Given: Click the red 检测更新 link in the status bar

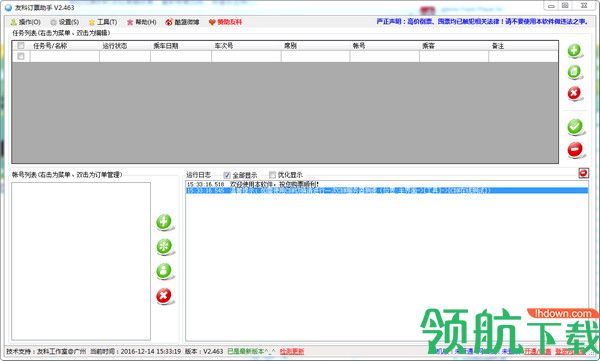Looking at the screenshot, I should click(x=292, y=351).
